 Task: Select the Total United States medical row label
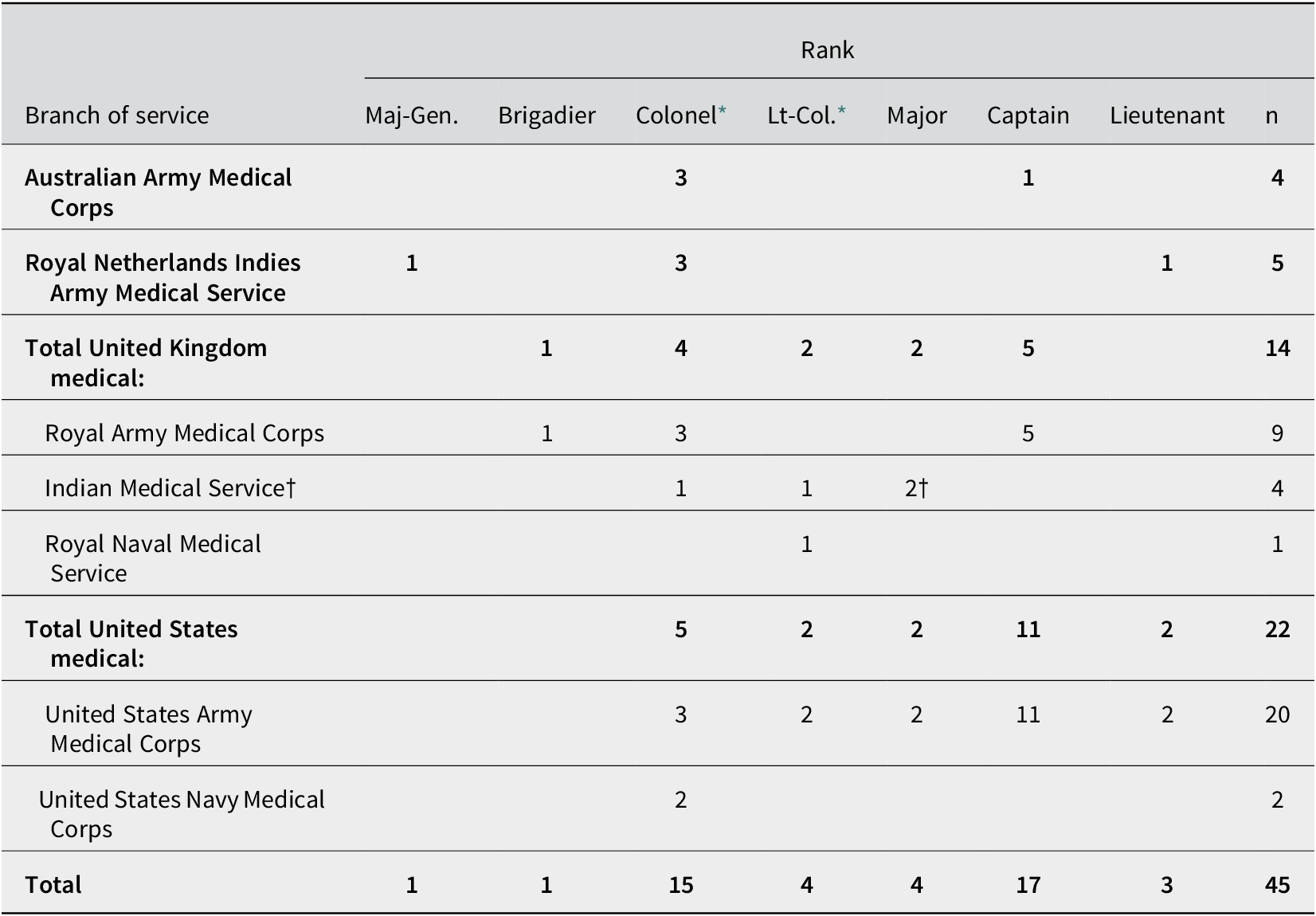pyautogui.click(x=131, y=644)
